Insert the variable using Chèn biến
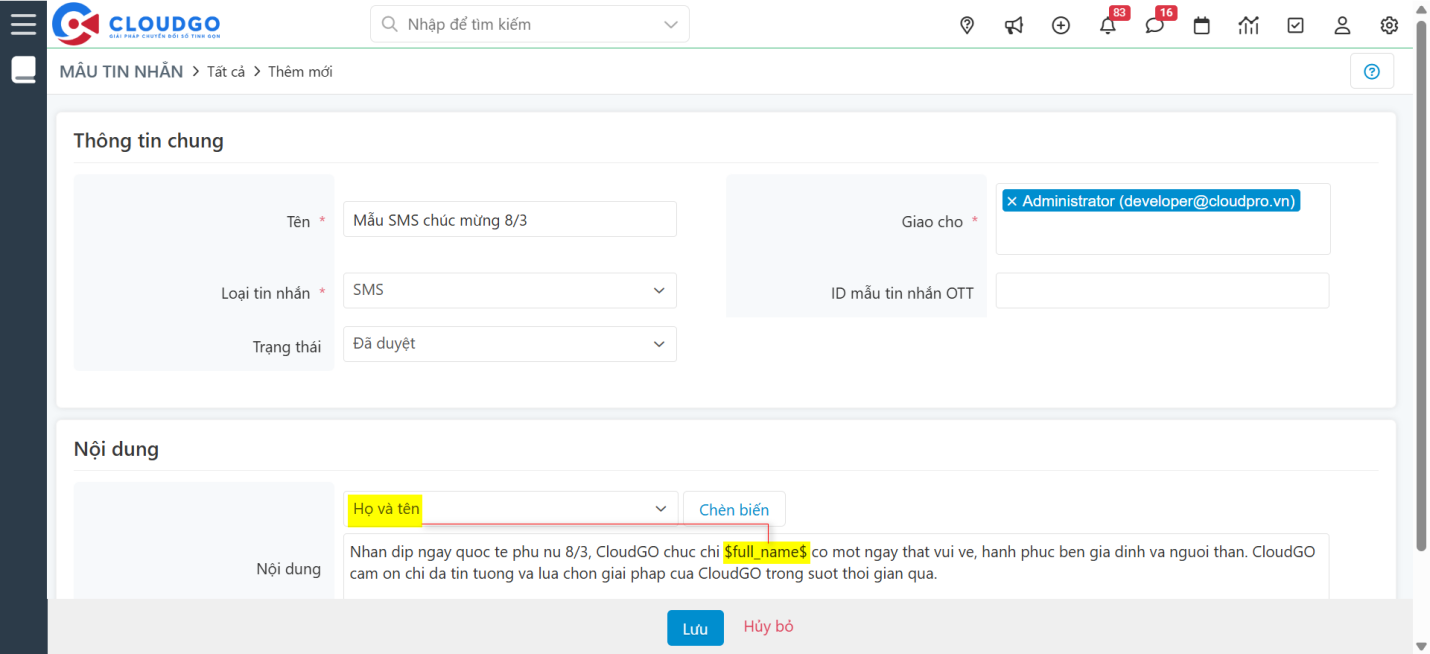 pos(733,508)
